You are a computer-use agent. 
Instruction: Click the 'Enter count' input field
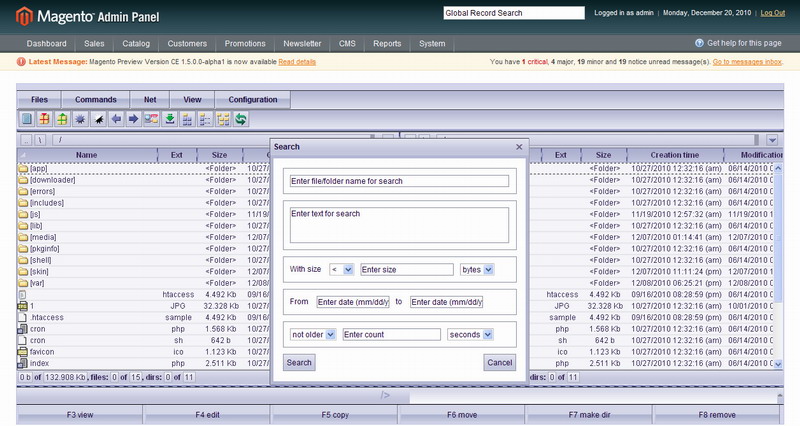[x=391, y=335]
